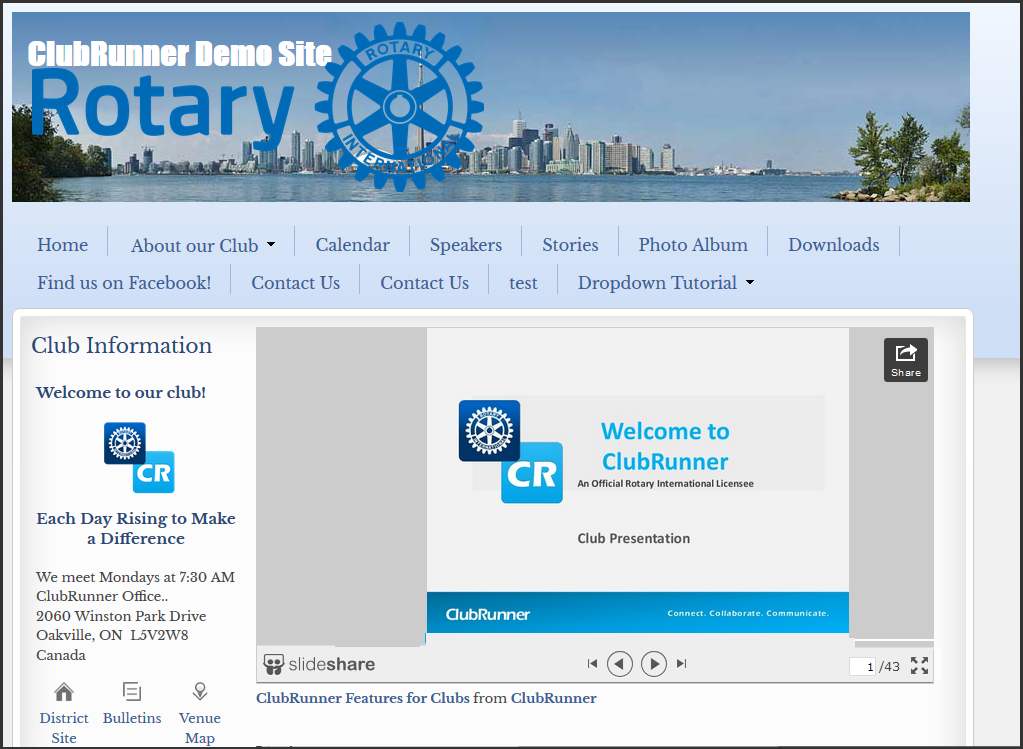Click Each Day Rising to Make a Difference
Viewport: 1023px width, 749px height.
(136, 528)
